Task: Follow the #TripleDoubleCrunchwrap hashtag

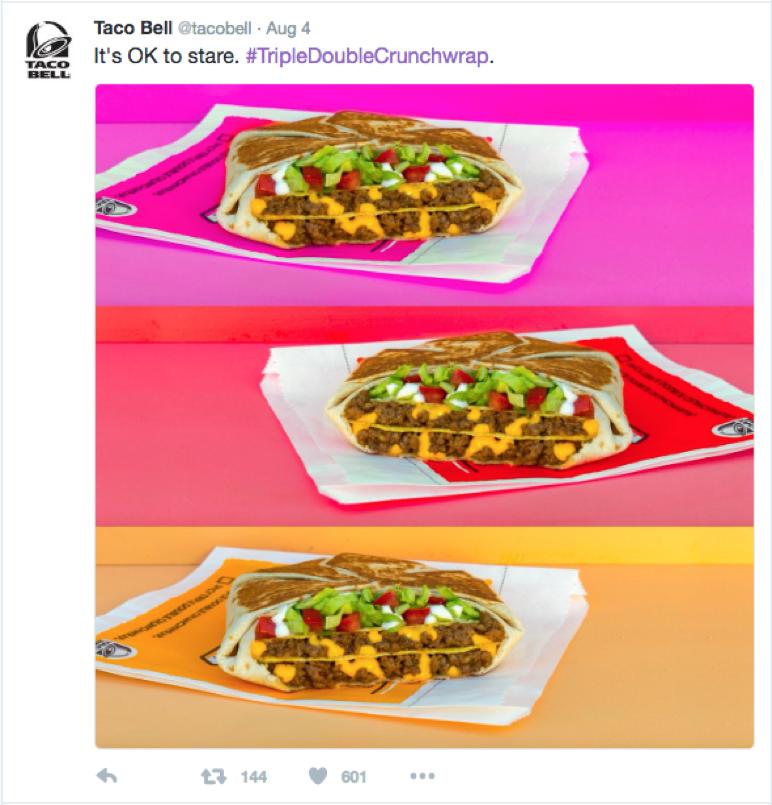Action: click(367, 56)
